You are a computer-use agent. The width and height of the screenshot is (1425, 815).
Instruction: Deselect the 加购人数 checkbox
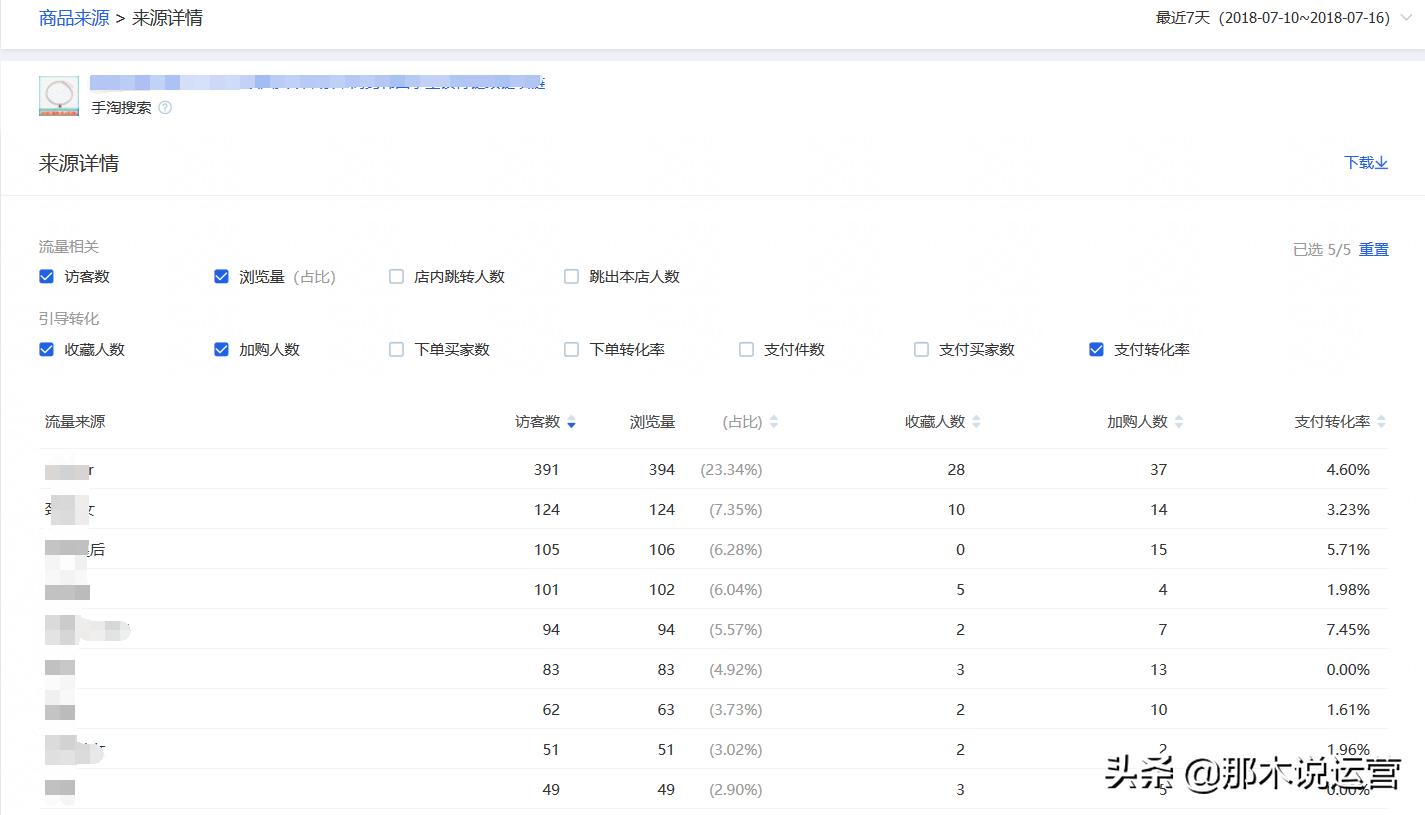point(221,350)
